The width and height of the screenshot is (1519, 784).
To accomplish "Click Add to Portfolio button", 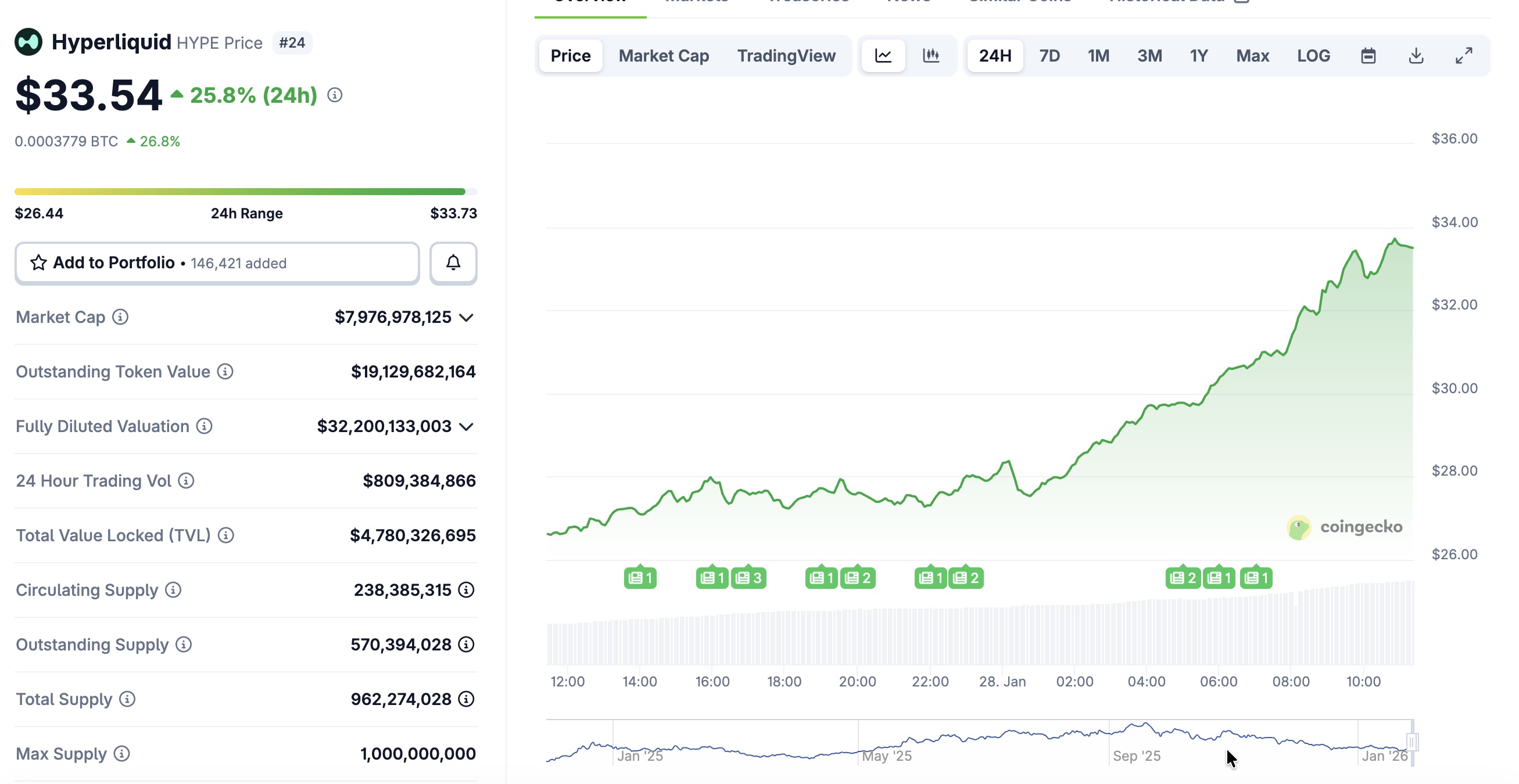I will pyautogui.click(x=217, y=263).
